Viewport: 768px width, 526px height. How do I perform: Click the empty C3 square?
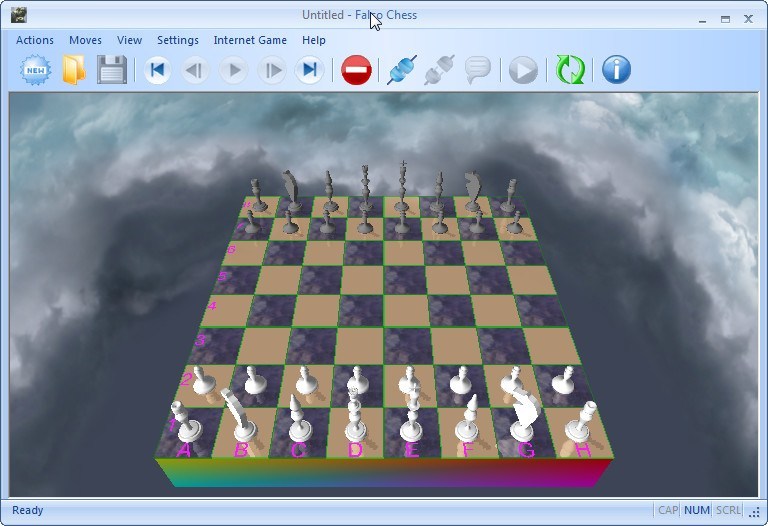[310, 346]
